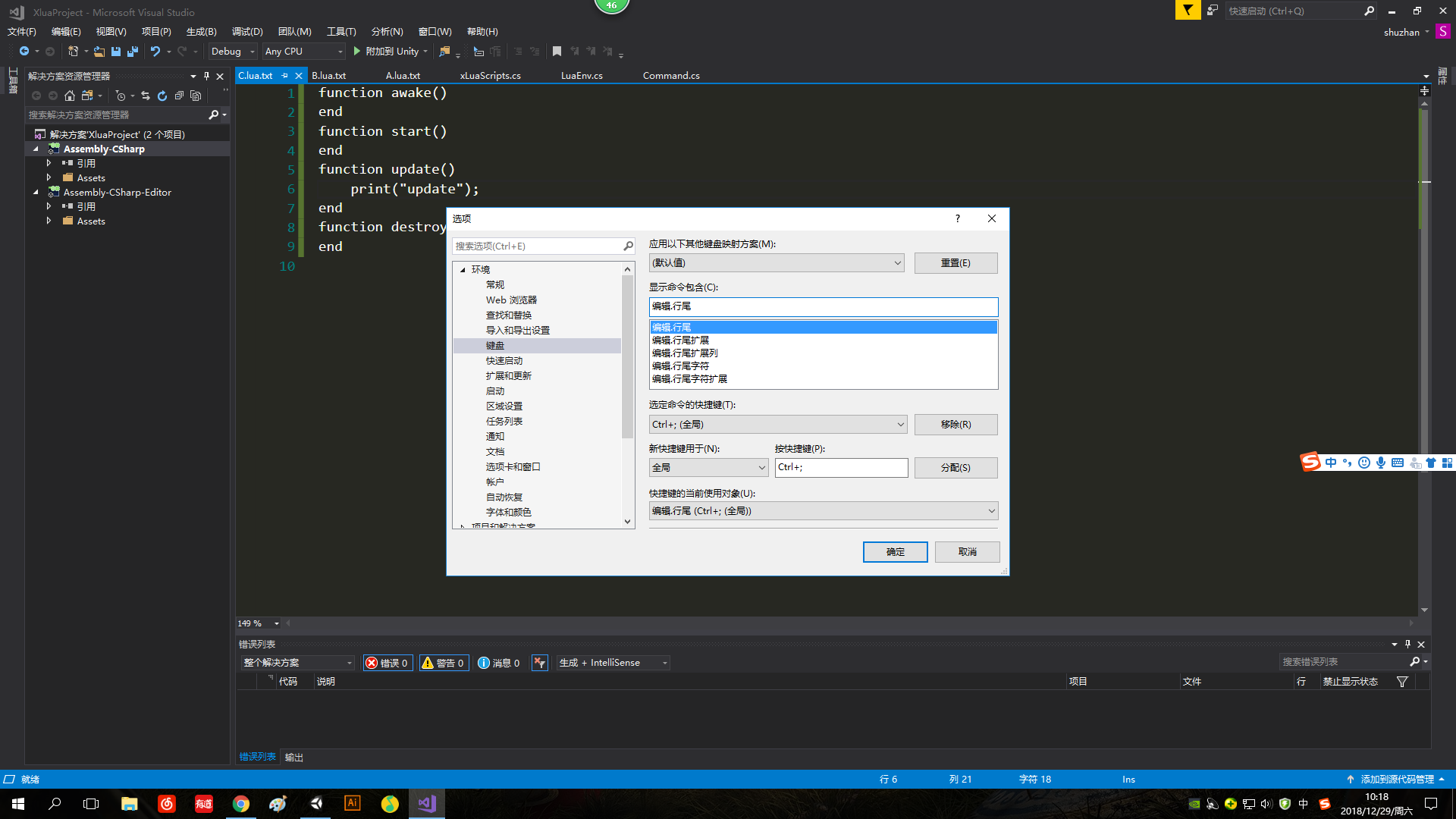The width and height of the screenshot is (1456, 819).
Task: Click the Undo icon in toolbar
Action: click(155, 52)
